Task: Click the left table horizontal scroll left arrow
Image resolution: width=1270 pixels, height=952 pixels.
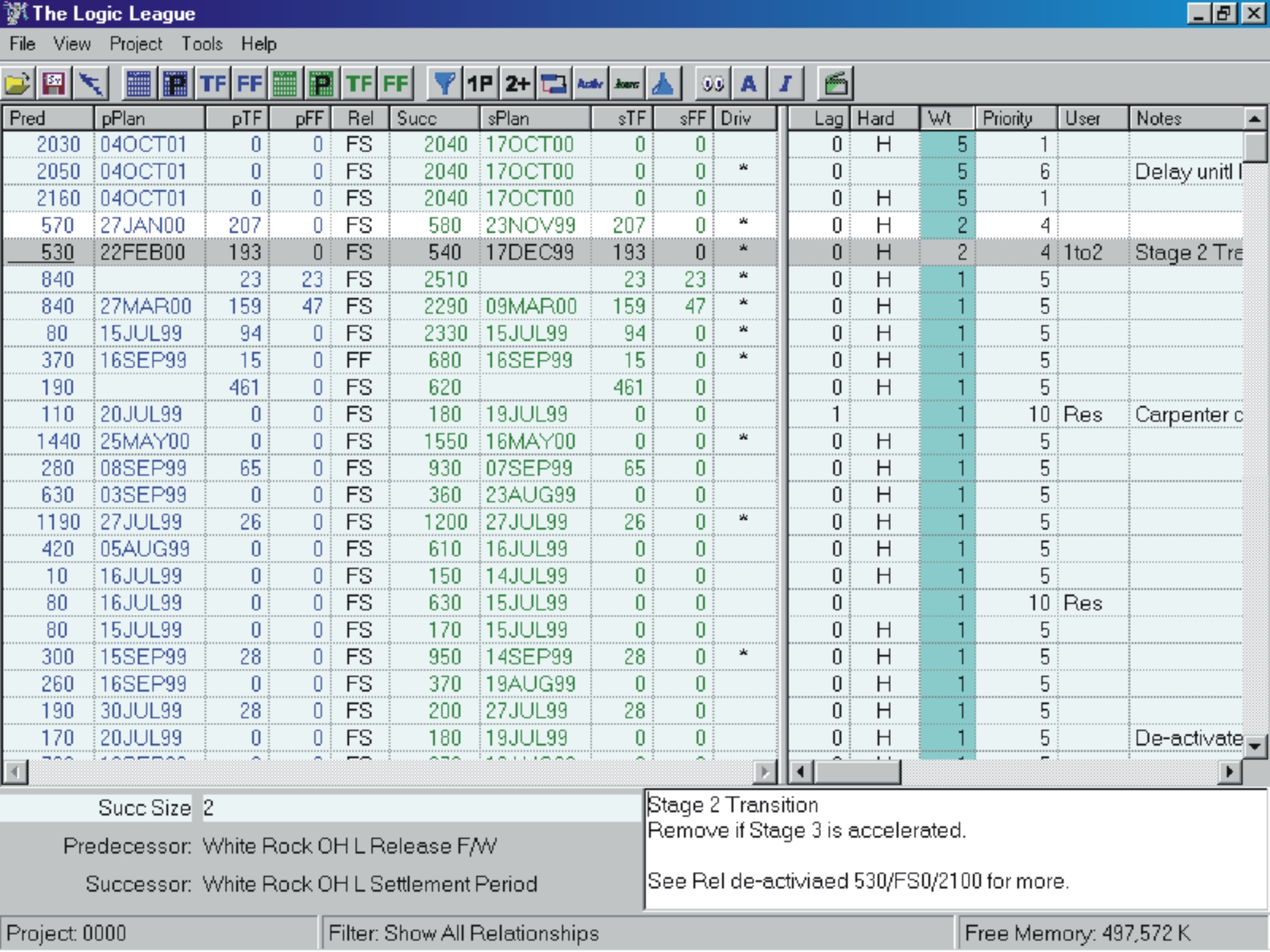Action: point(15,772)
